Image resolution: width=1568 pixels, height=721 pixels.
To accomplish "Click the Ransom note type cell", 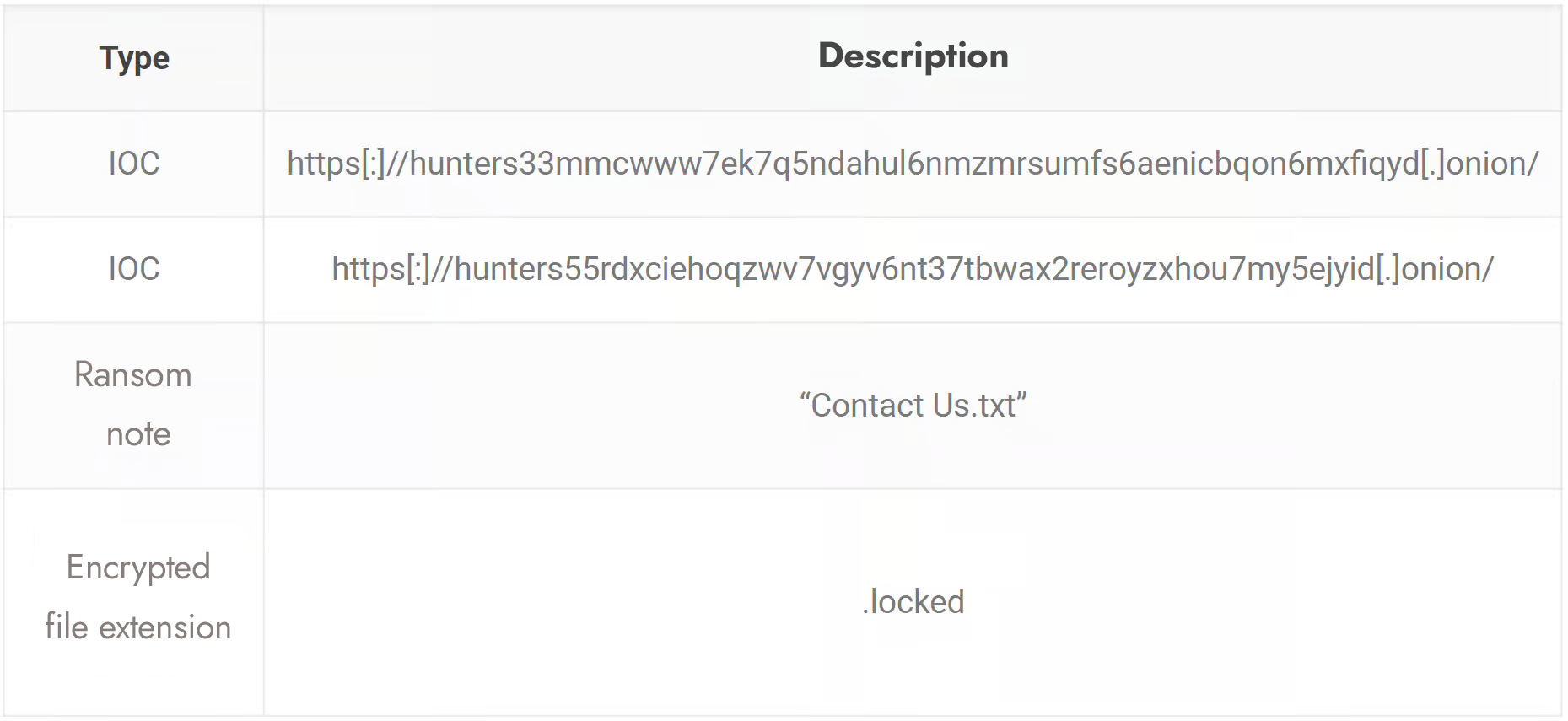I will coord(134,406).
